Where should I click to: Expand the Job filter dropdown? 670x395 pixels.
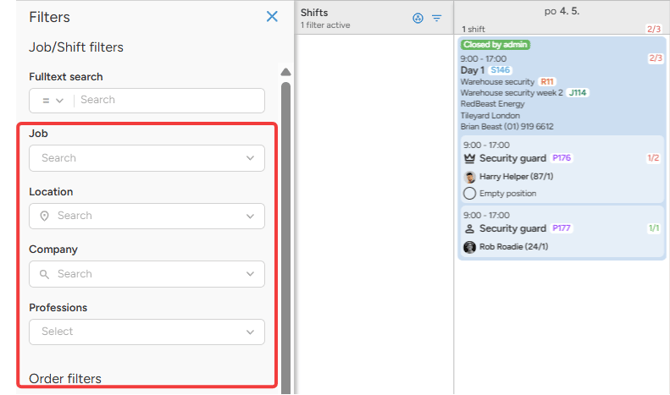pyautogui.click(x=250, y=158)
